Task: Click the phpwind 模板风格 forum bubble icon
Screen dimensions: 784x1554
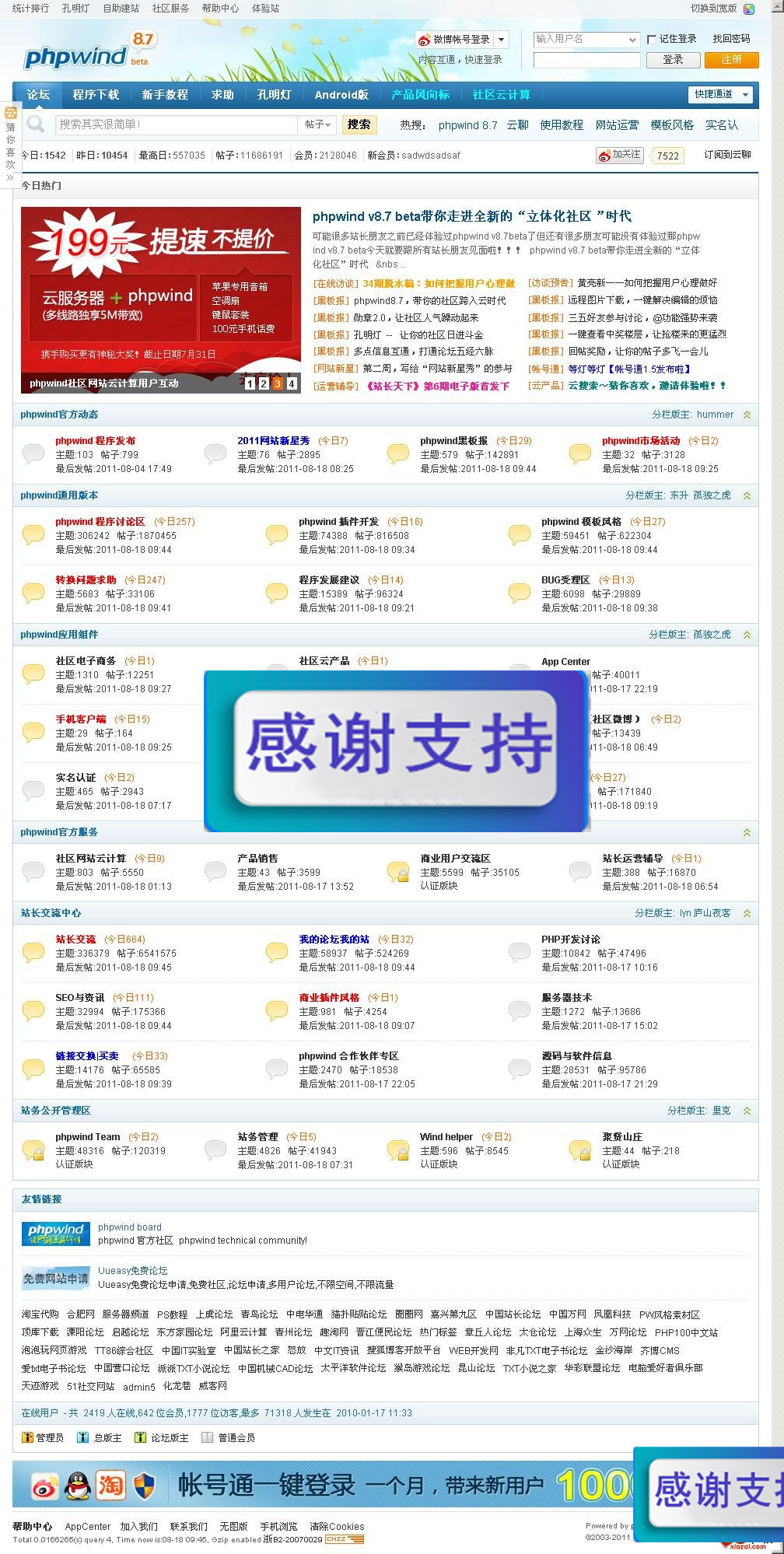Action: click(520, 534)
